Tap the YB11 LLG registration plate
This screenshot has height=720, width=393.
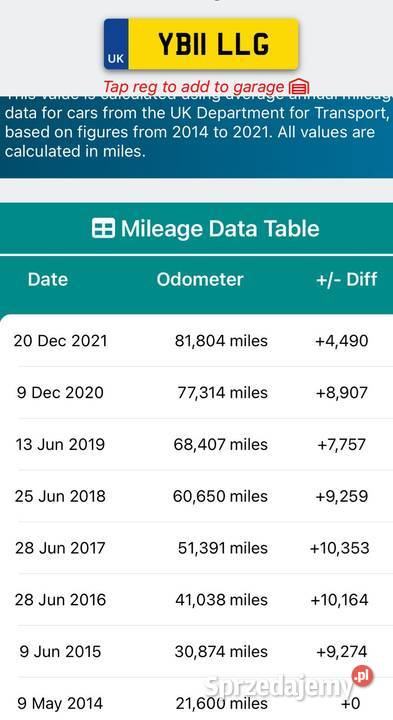point(202,44)
